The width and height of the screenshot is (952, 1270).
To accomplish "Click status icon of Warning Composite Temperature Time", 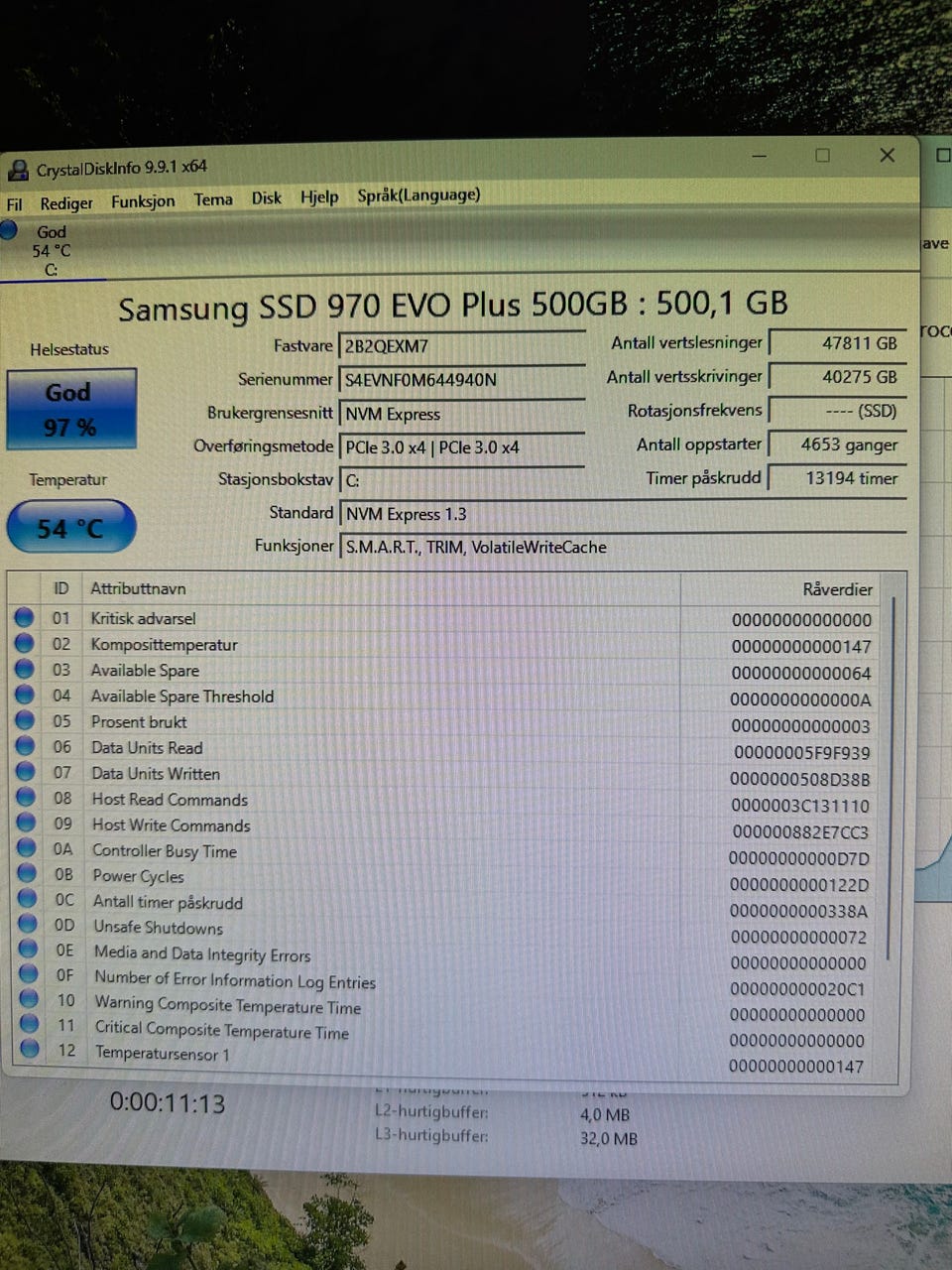I will coord(29,998).
